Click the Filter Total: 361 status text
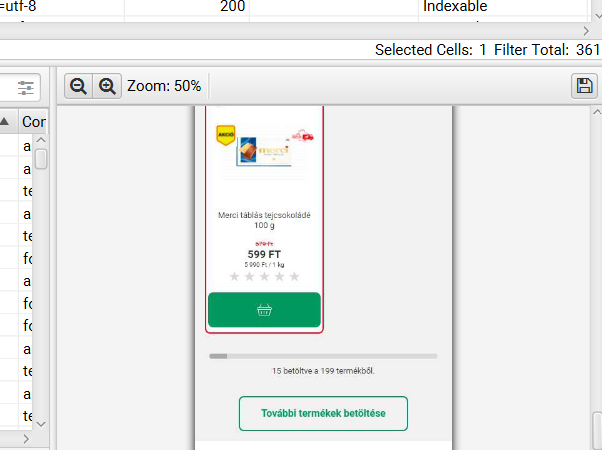 click(547, 50)
